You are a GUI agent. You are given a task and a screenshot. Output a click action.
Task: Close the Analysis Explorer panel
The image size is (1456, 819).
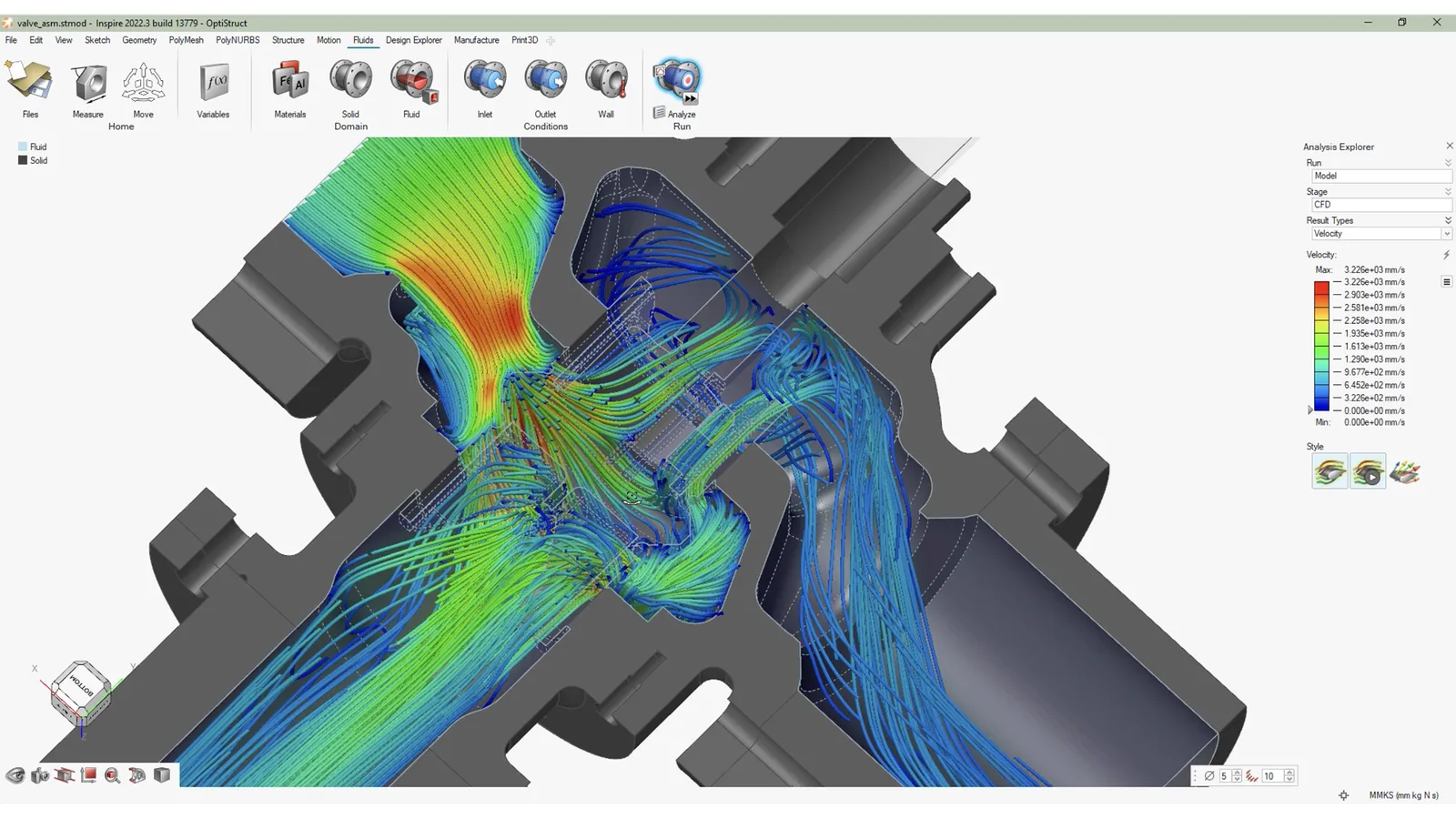pos(1450,146)
